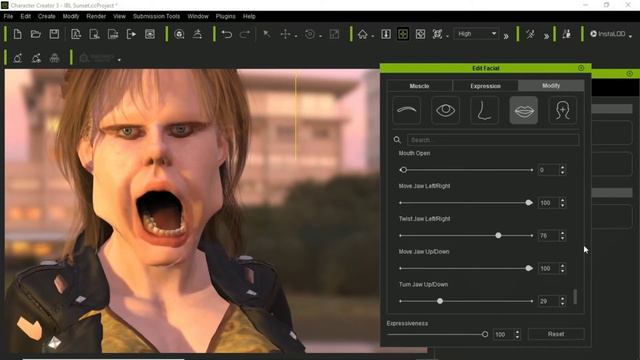Save the project with the floppy disk icon
Viewport: 640px width, 360px height.
[x=54, y=34]
